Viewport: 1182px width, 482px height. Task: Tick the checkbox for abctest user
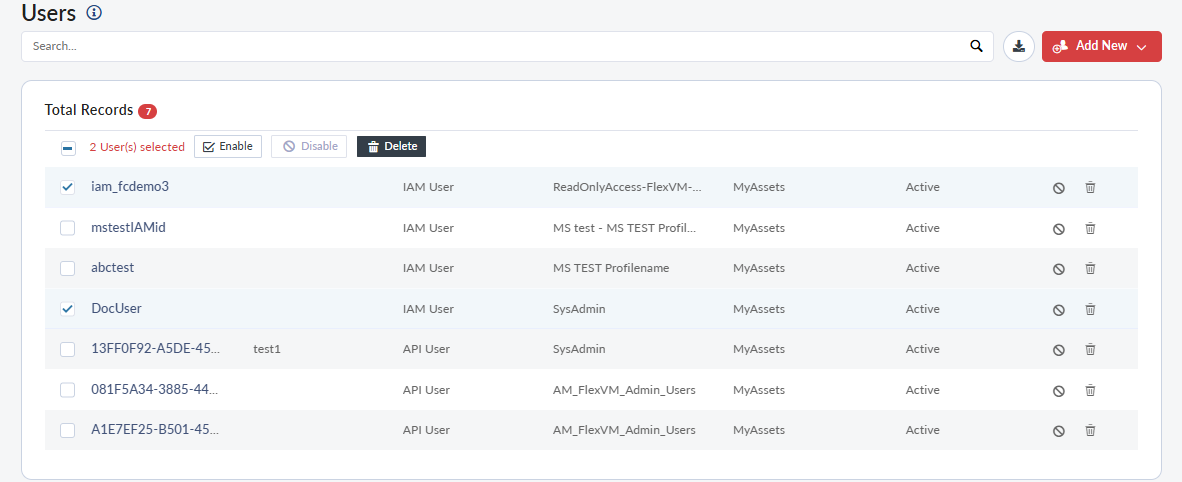[x=68, y=268]
